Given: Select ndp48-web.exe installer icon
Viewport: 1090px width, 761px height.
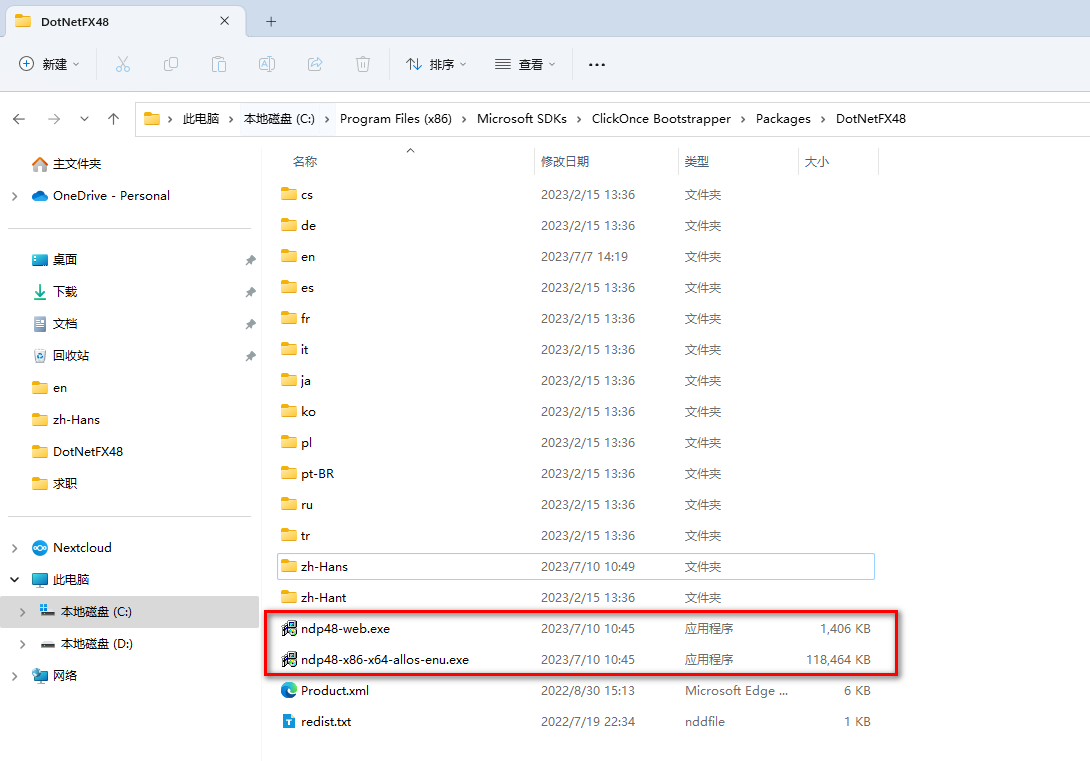Looking at the screenshot, I should (288, 628).
